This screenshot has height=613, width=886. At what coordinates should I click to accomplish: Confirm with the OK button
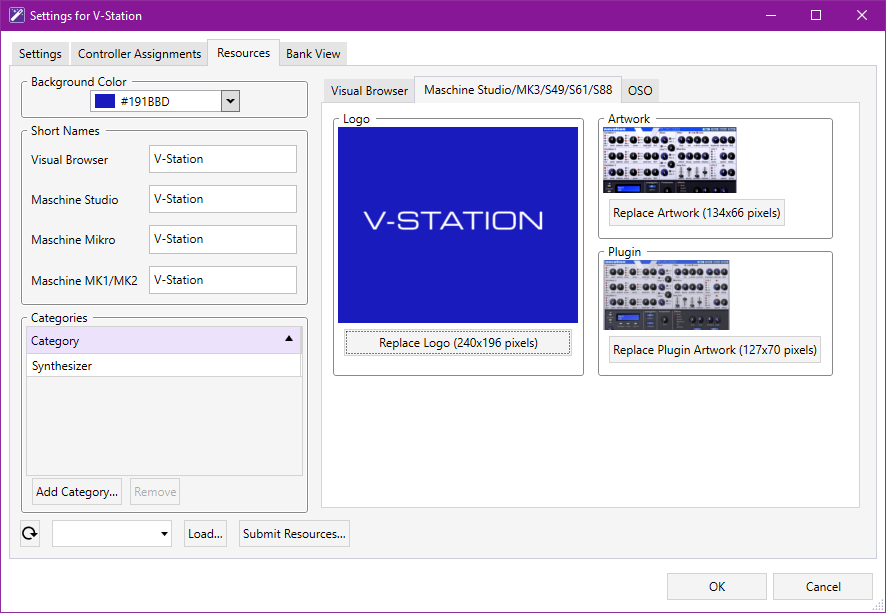(716, 586)
